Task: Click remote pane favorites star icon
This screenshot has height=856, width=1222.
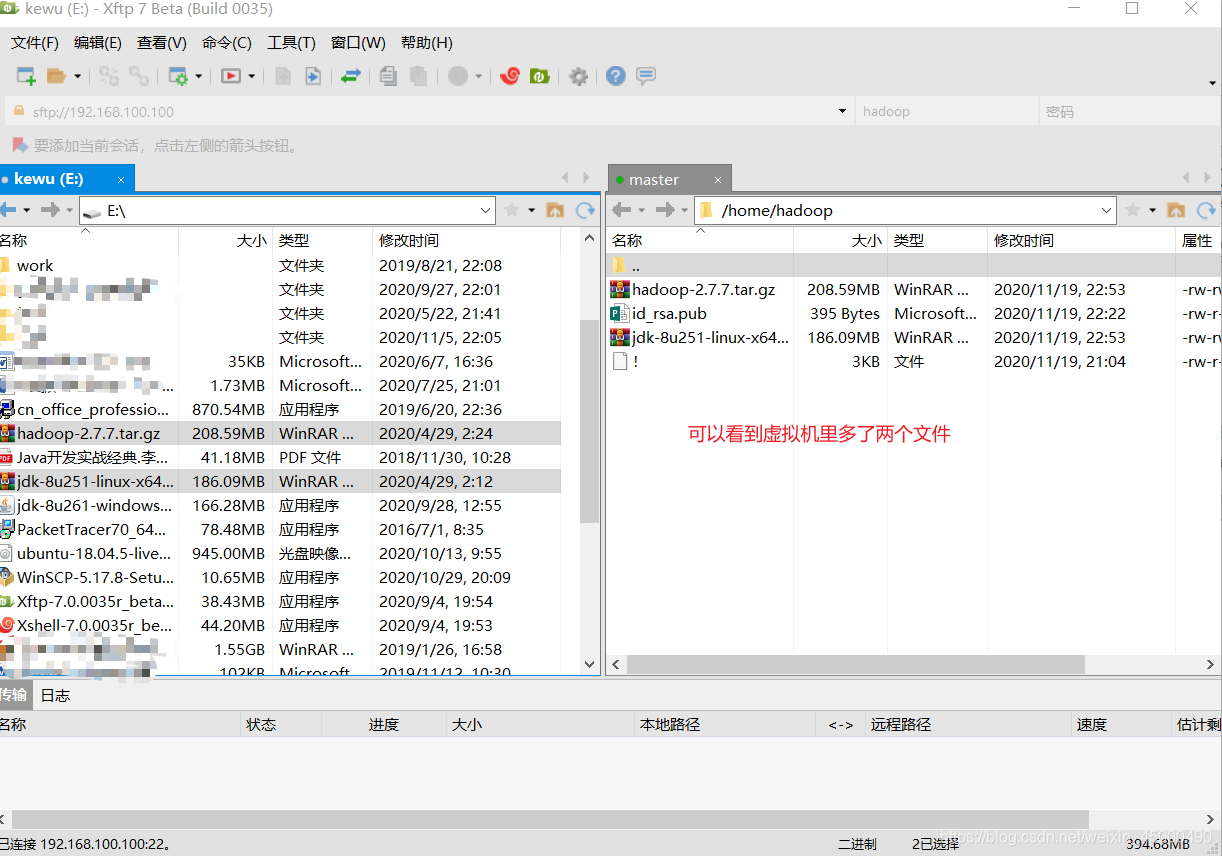Action: pos(1133,210)
